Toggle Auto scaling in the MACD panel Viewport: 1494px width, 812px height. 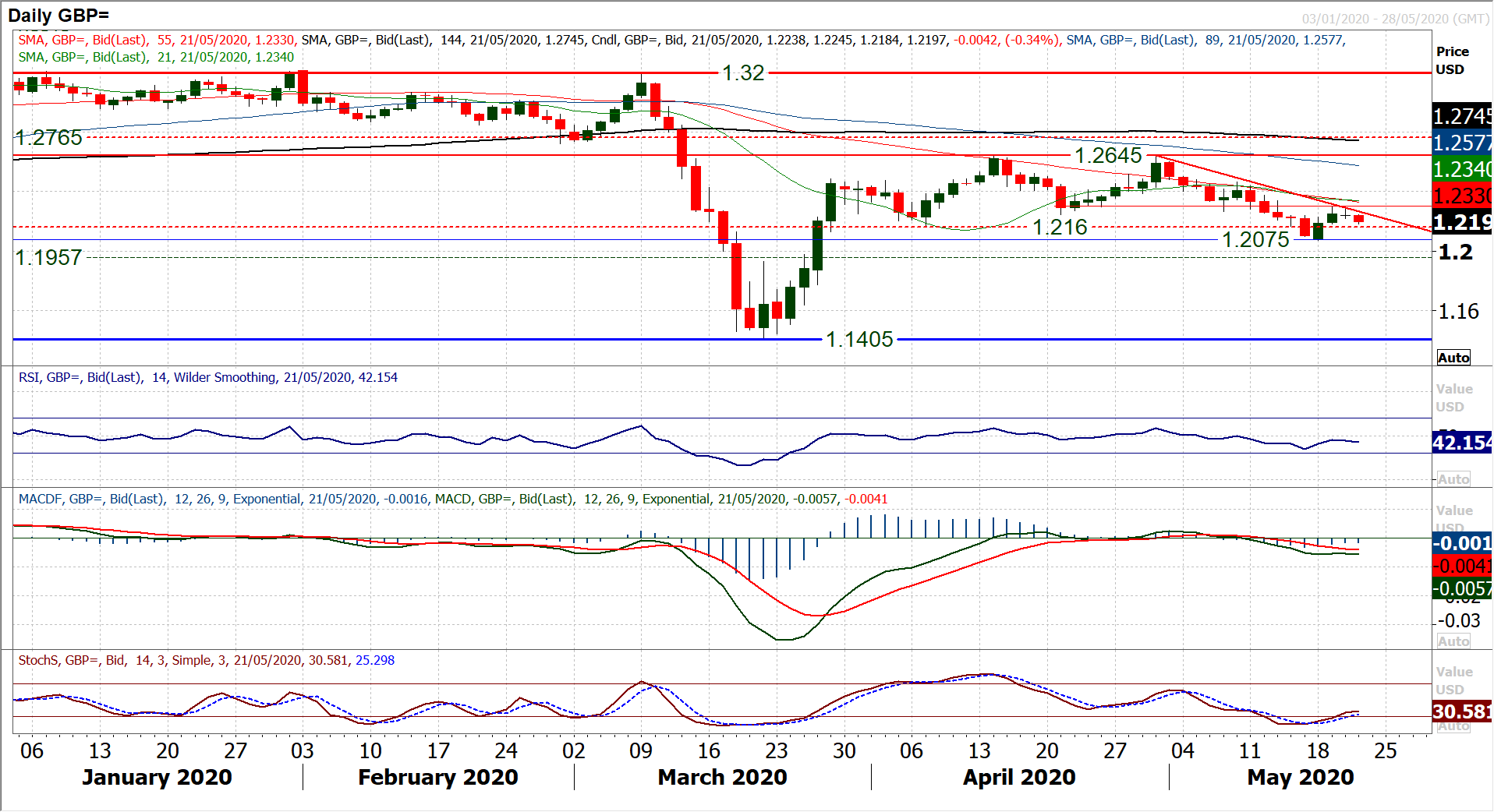1453,641
